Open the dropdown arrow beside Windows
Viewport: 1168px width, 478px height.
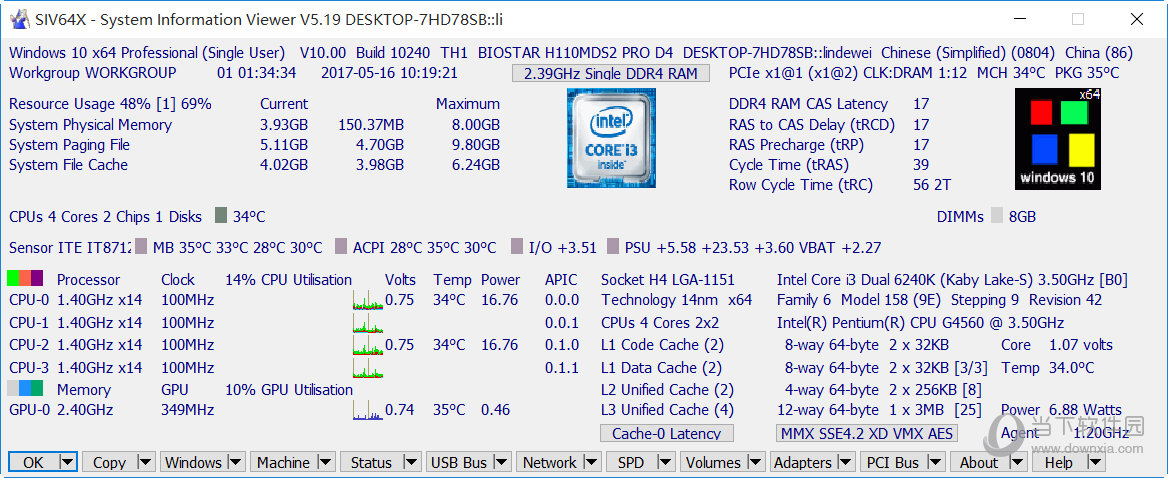pos(236,462)
